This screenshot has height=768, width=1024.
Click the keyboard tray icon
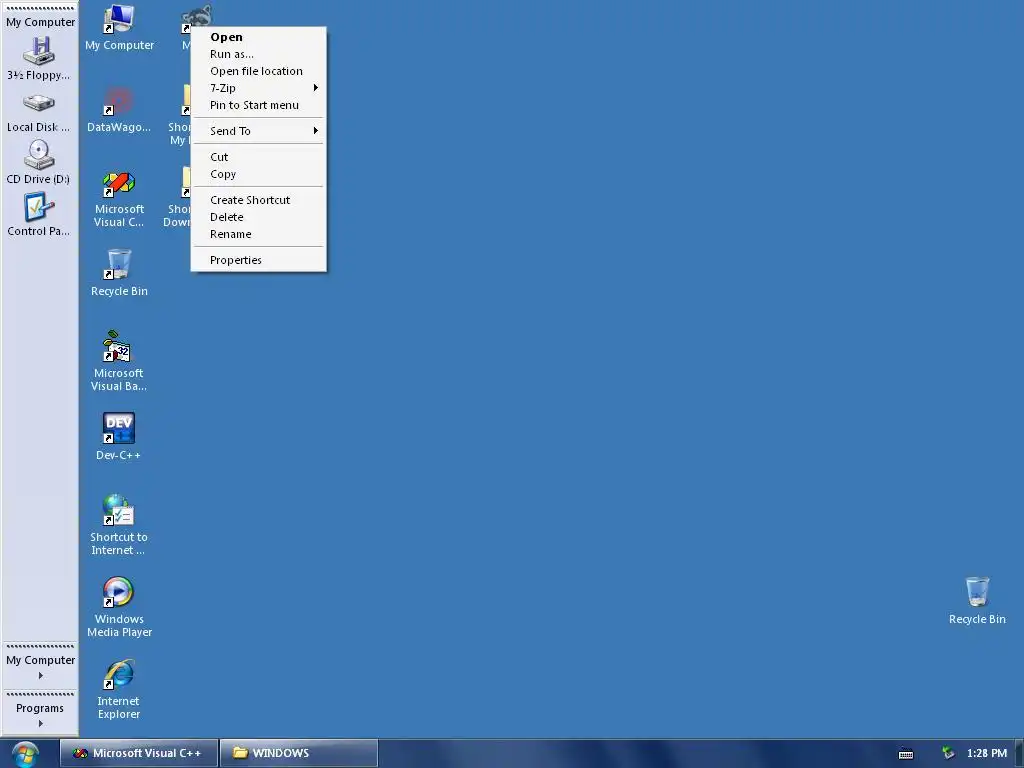[906, 754]
